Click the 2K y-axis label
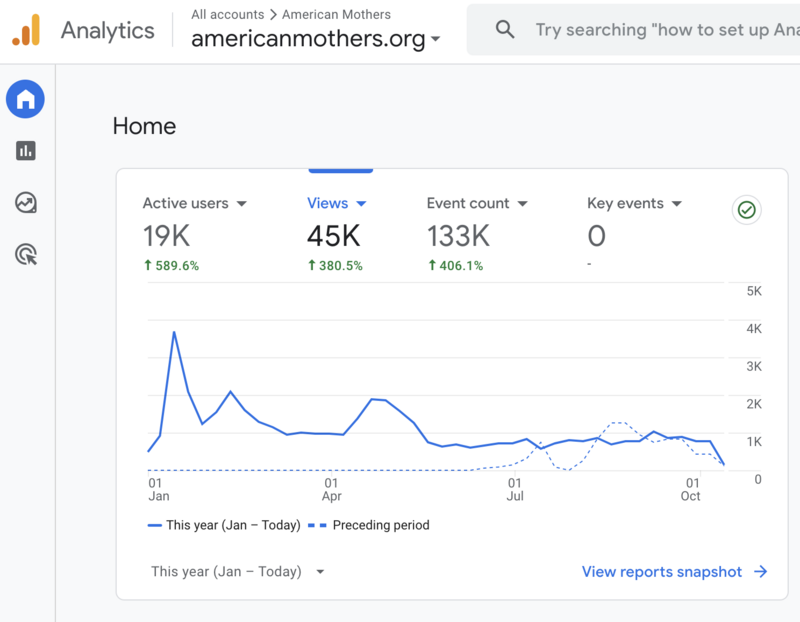Viewport: 800px width, 622px height. 754,404
